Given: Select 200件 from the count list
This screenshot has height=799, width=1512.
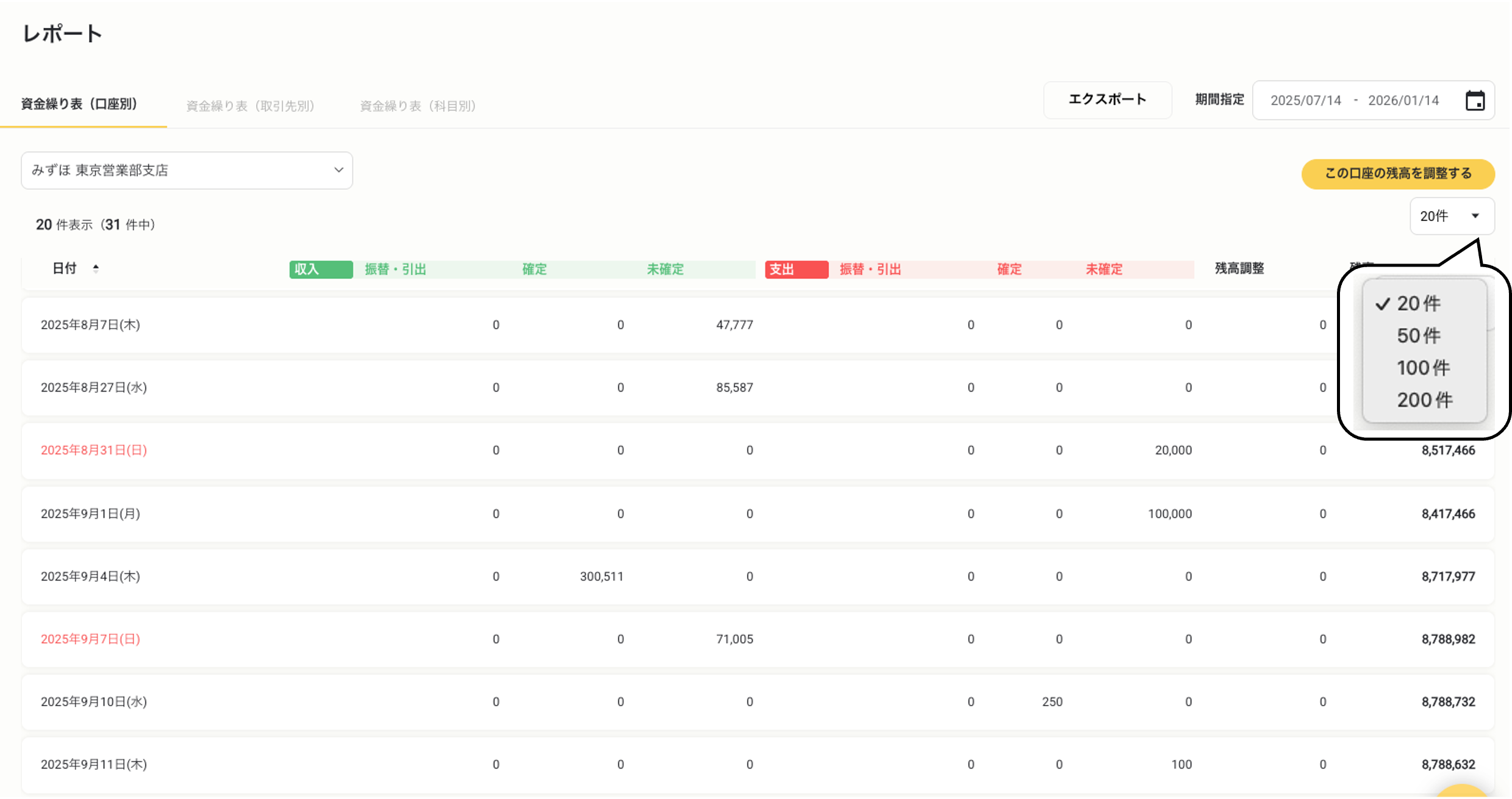Looking at the screenshot, I should (1424, 399).
